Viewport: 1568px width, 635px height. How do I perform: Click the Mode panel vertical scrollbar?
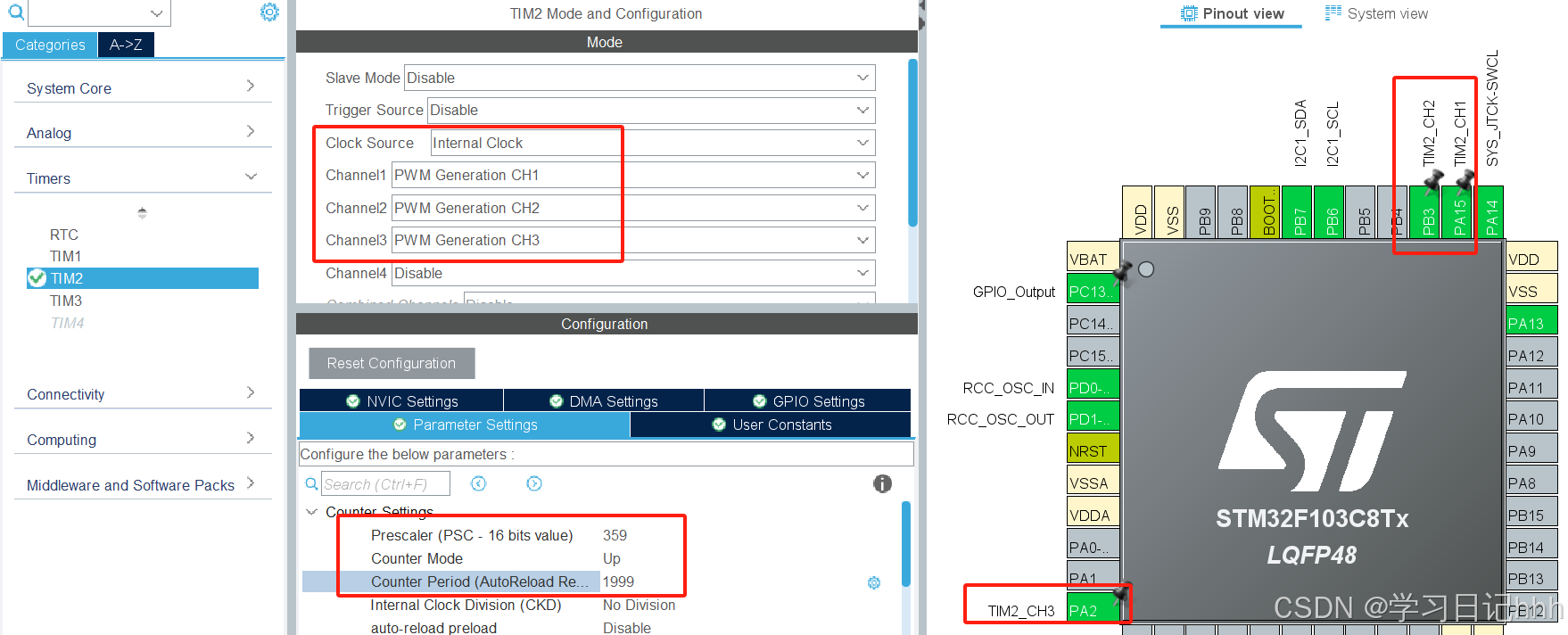[x=912, y=143]
